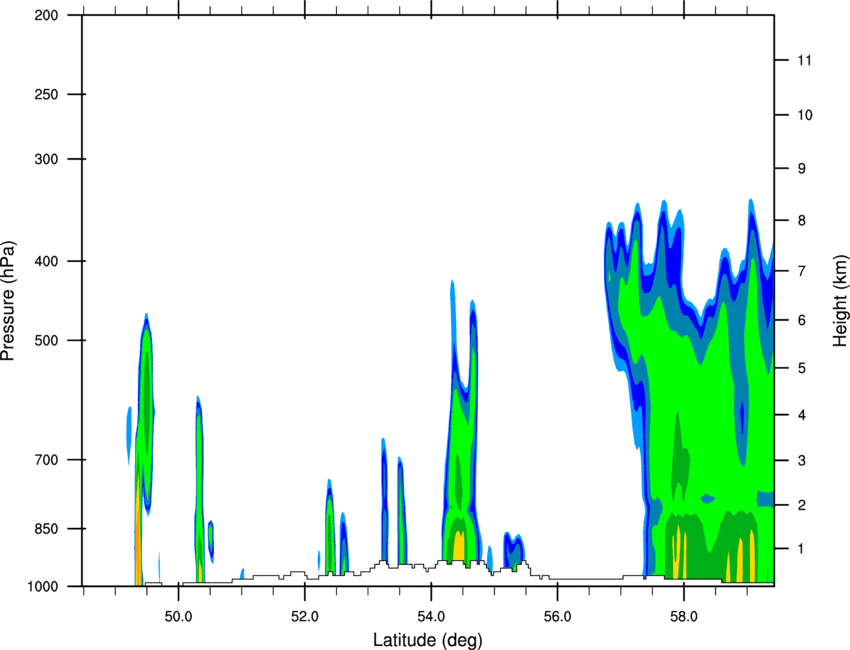Click the 58.0 latitude tick label
This screenshot has width=850, height=650.
pos(684,617)
